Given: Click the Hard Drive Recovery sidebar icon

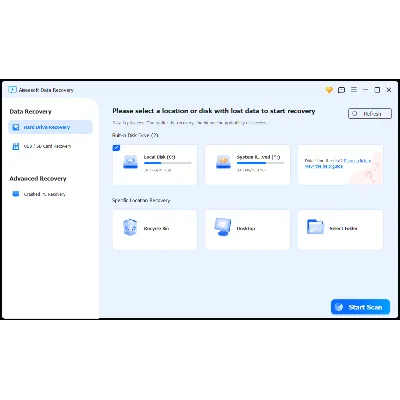Looking at the screenshot, I should [16, 127].
